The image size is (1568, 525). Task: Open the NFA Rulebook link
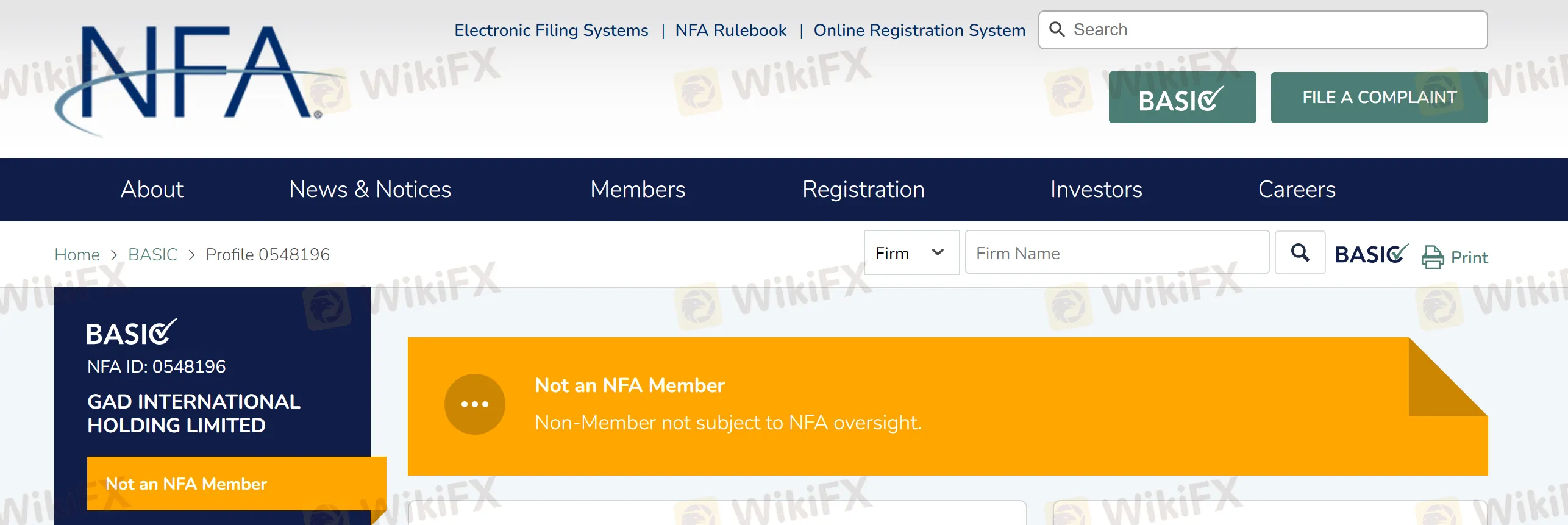731,30
